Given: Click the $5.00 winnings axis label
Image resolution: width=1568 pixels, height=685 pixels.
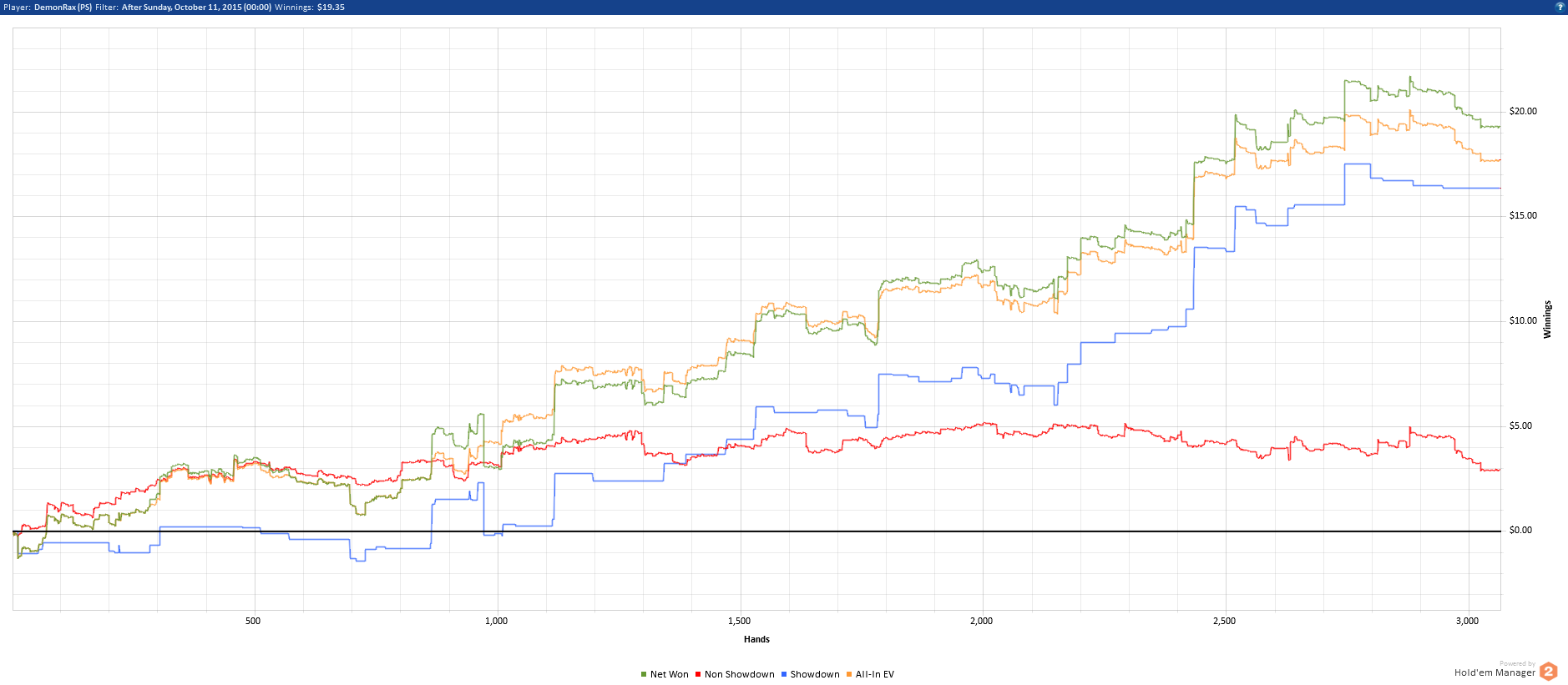Looking at the screenshot, I should (1520, 426).
